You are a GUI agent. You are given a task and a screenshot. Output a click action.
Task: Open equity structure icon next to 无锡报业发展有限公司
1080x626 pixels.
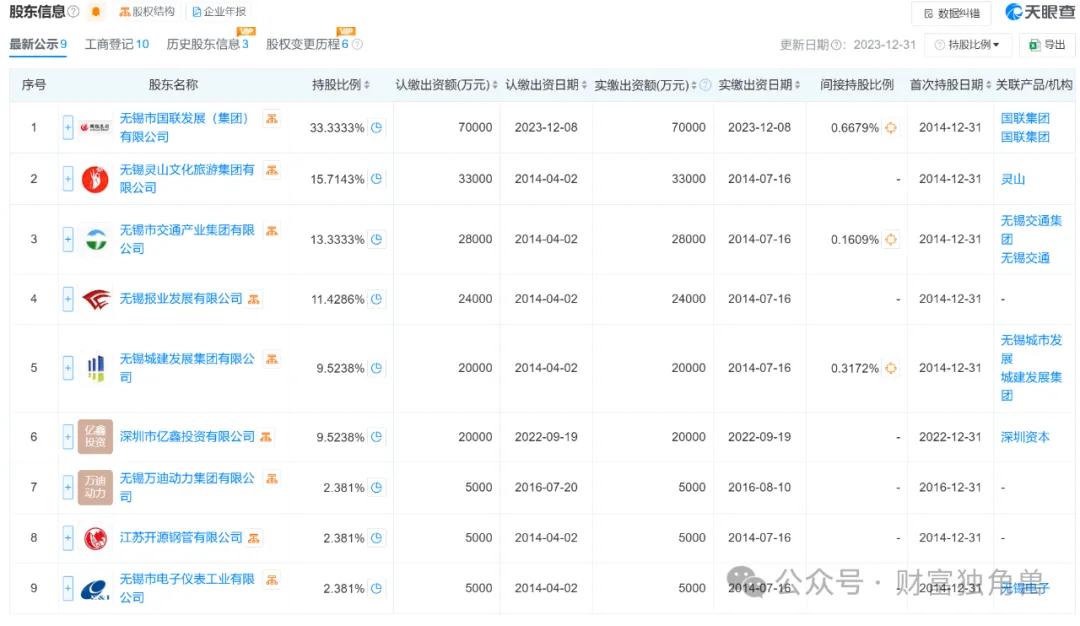click(253, 299)
